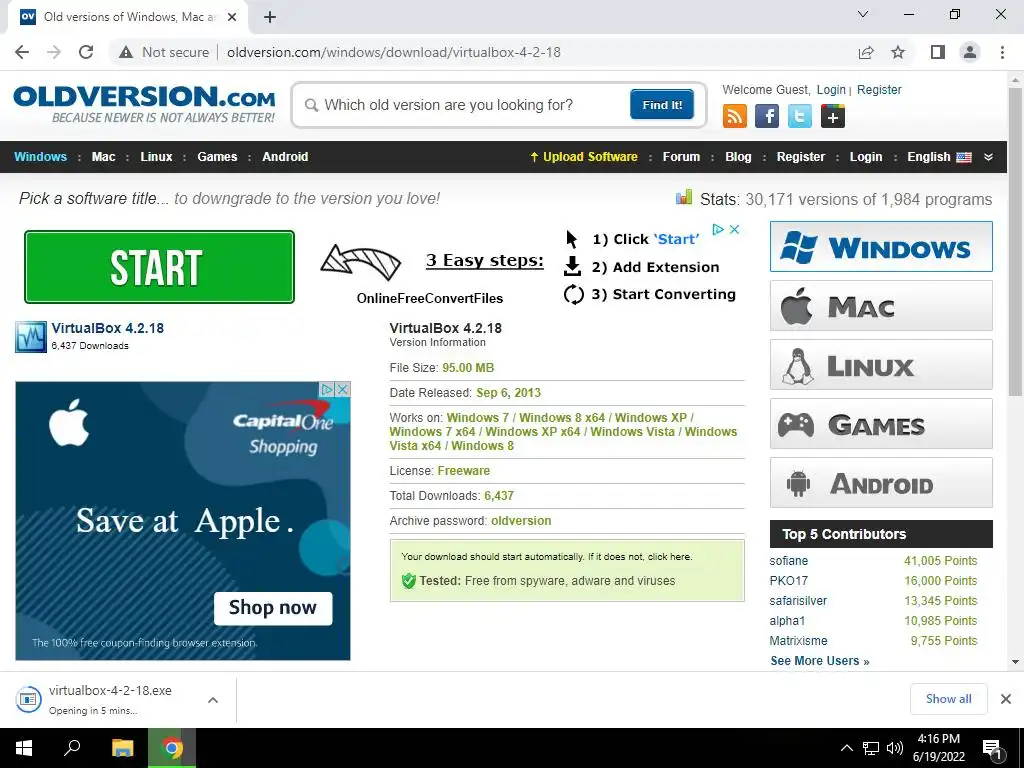Open the Games category banner
Viewport: 1024px width, 768px height.
881,424
